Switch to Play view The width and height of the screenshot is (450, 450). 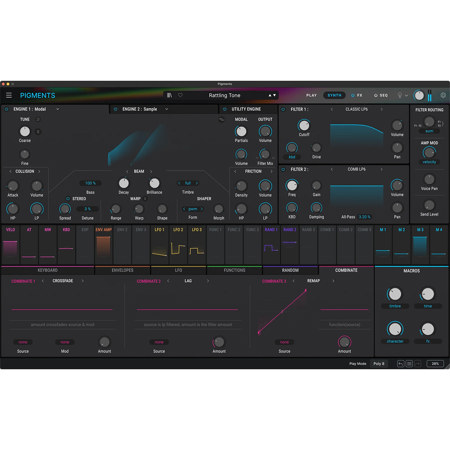tap(311, 95)
